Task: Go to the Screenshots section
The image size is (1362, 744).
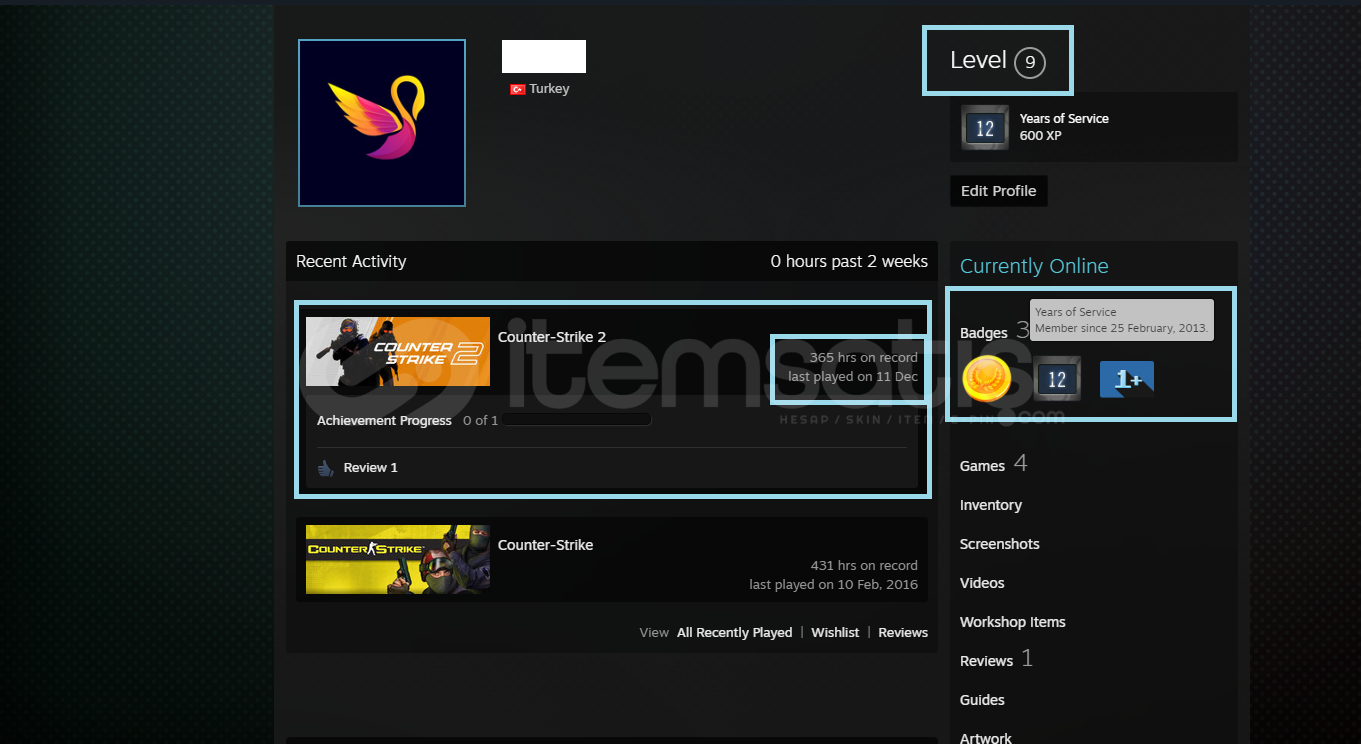Action: click(999, 544)
